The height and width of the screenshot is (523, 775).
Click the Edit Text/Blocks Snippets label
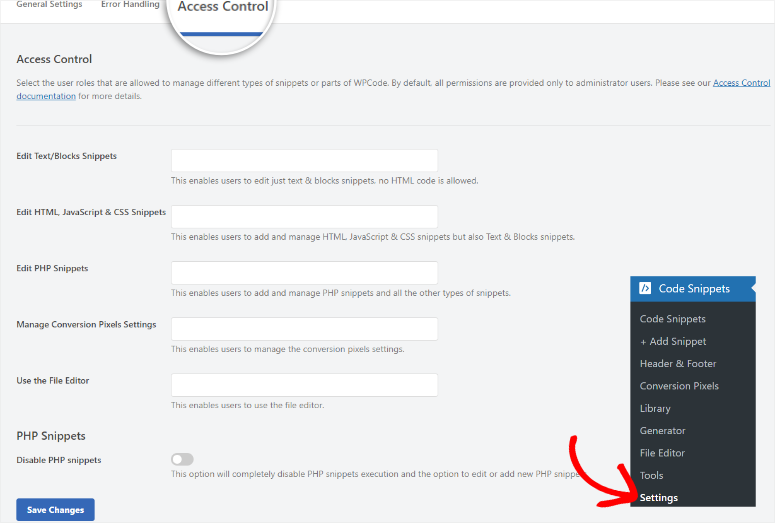[x=66, y=156]
